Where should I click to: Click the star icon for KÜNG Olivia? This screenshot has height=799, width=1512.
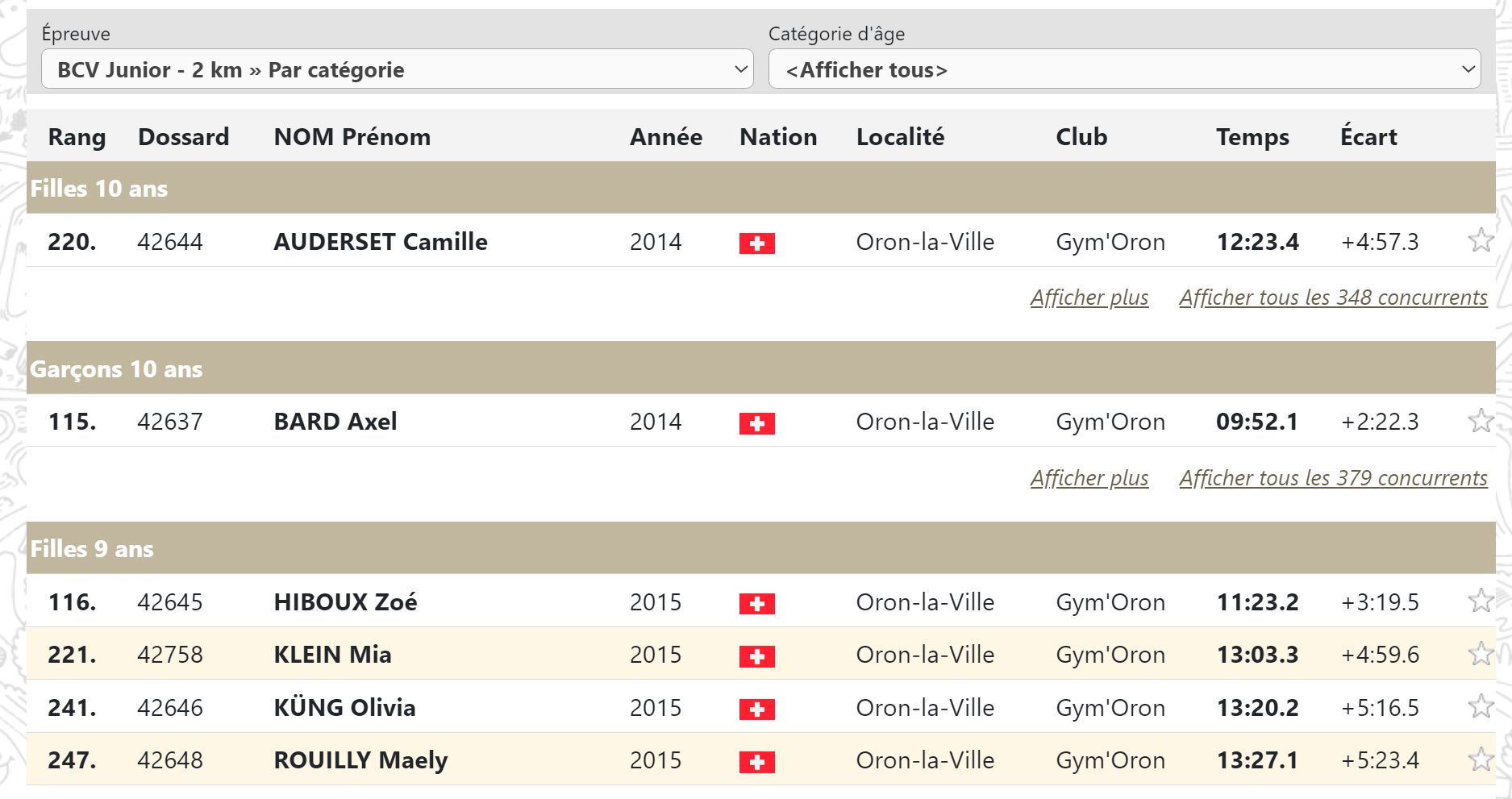(1481, 706)
